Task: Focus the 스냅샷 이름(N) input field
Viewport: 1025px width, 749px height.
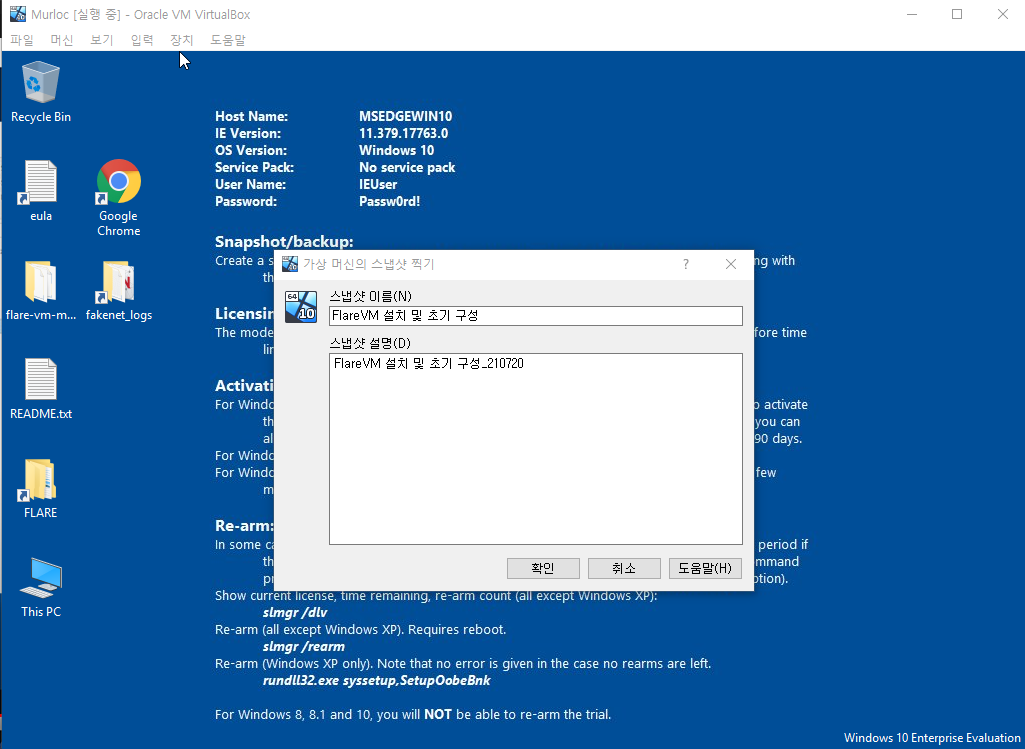Action: (x=536, y=316)
